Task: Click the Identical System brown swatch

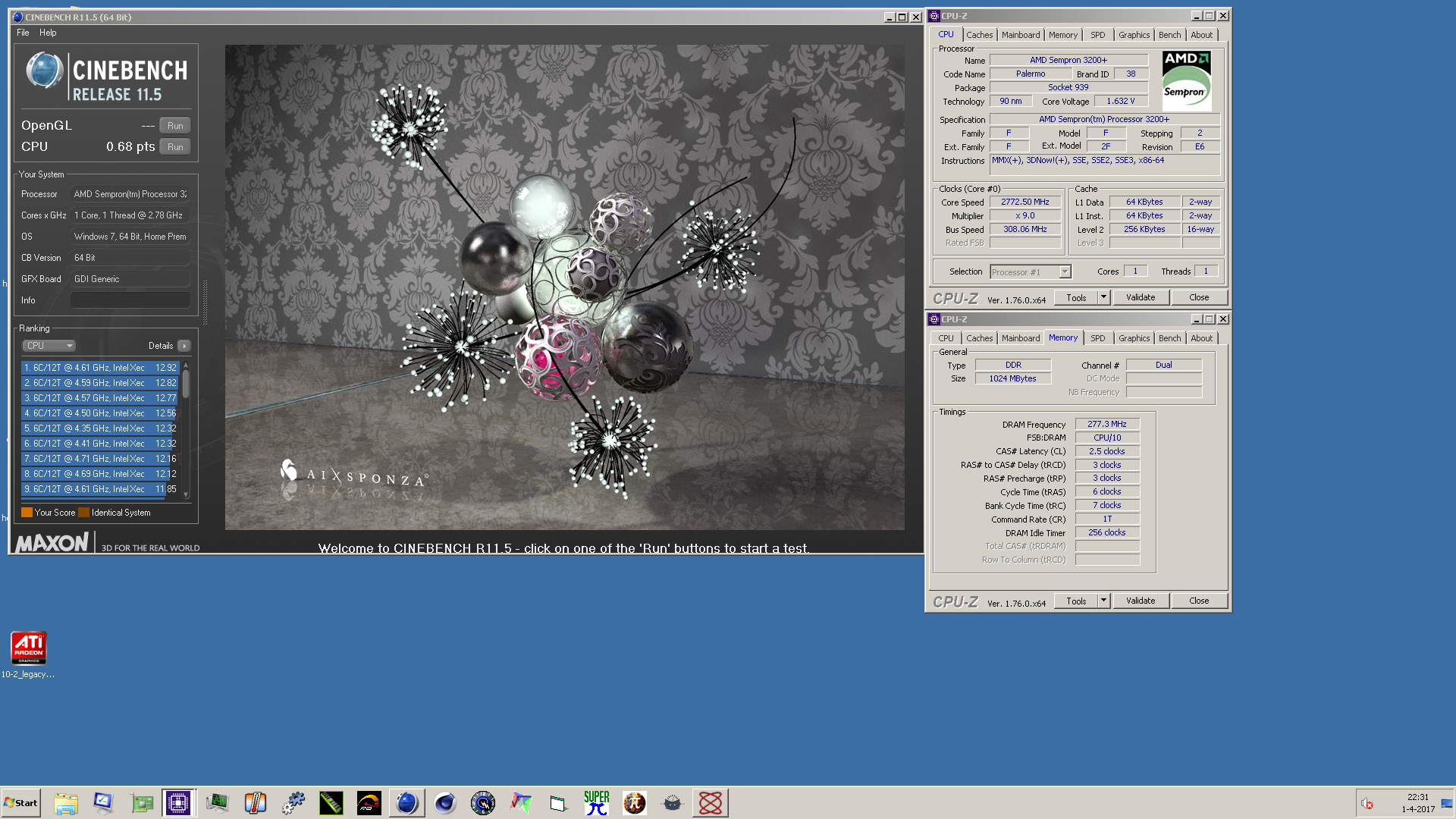Action: point(84,513)
